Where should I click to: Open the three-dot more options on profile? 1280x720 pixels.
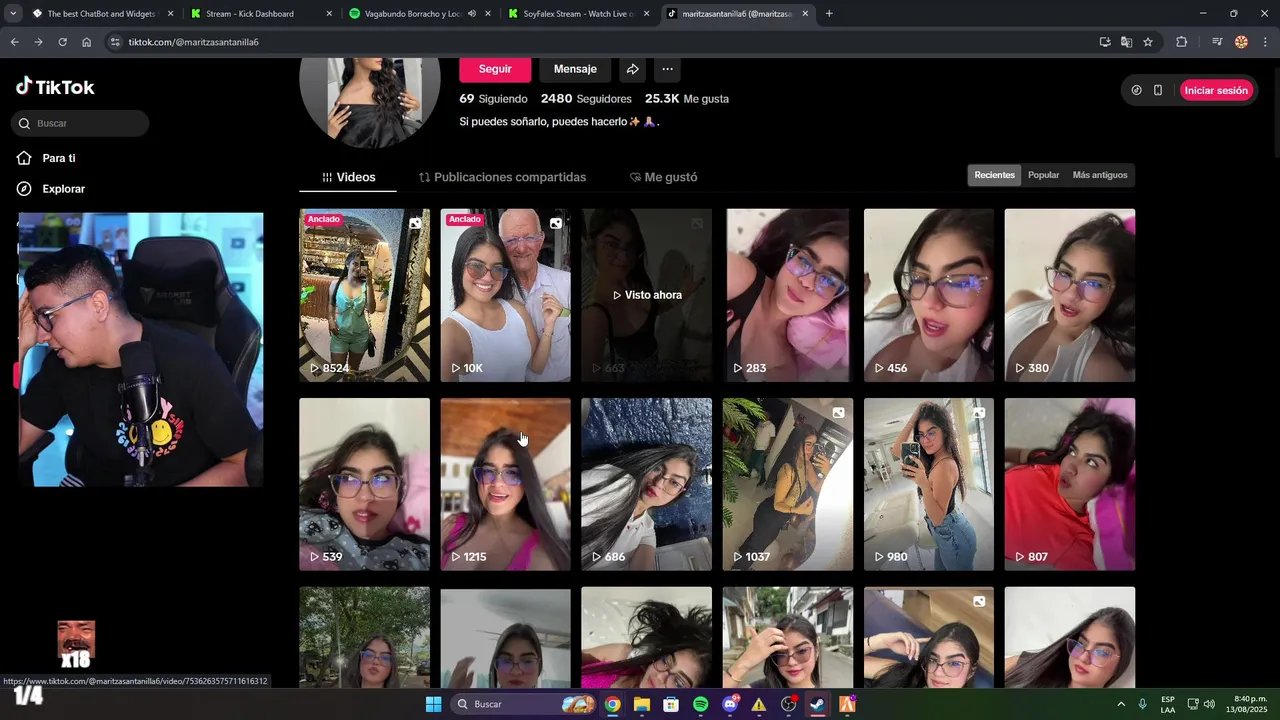(x=667, y=69)
